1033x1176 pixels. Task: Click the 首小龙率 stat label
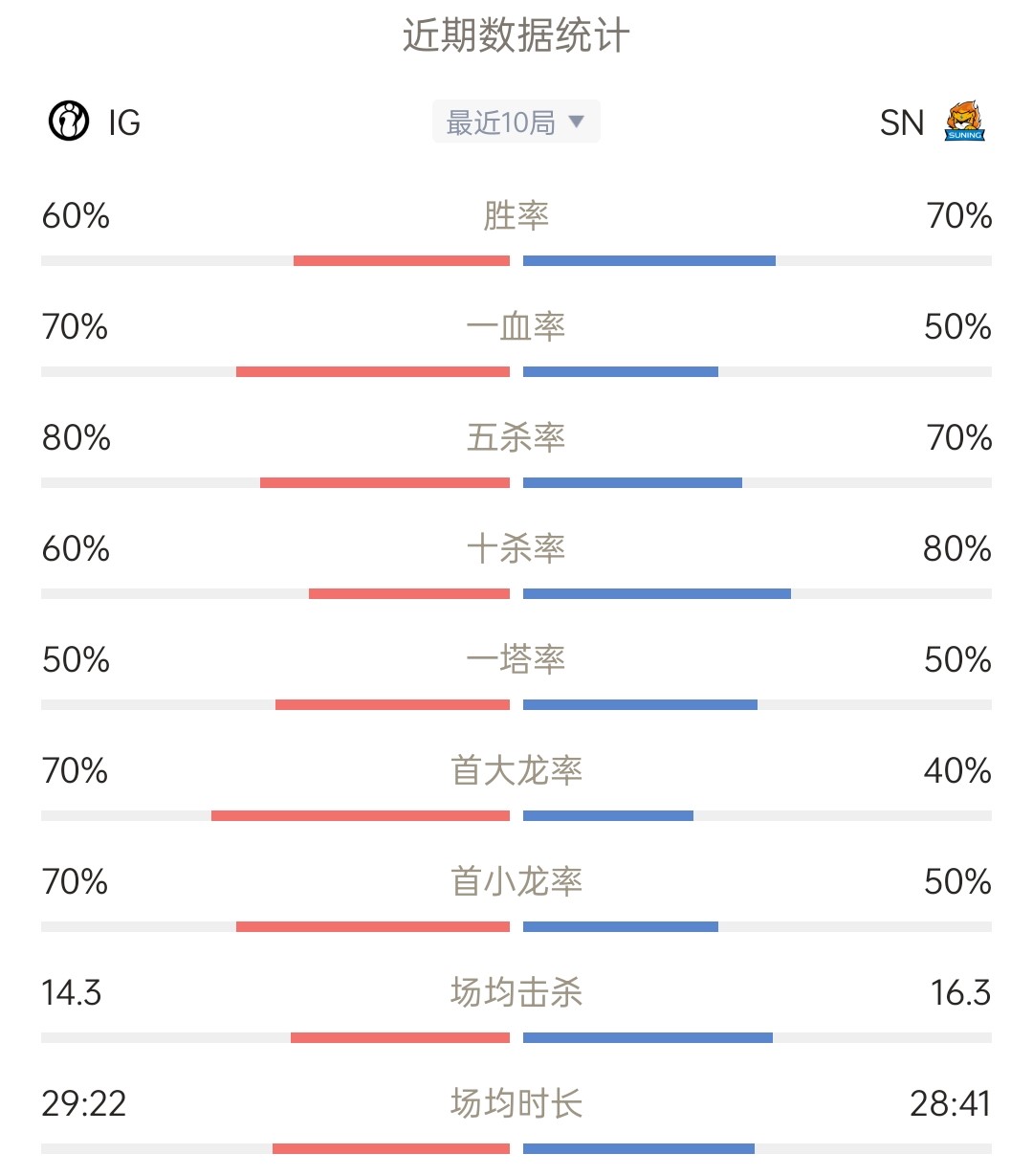click(516, 881)
